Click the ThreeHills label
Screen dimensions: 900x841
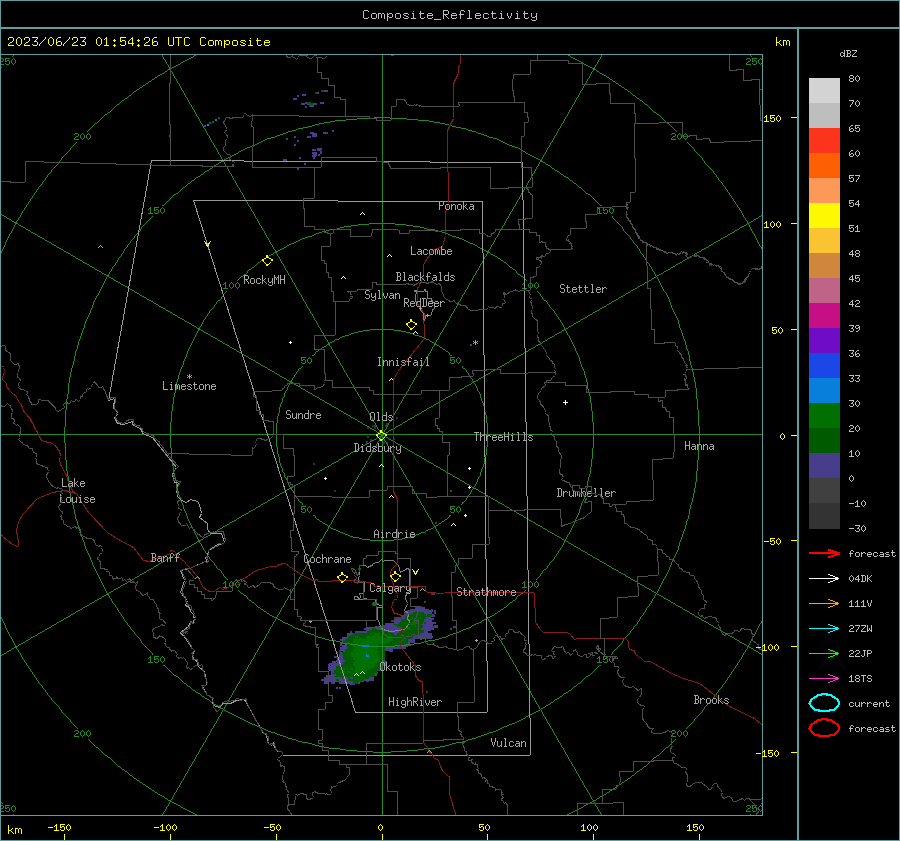pos(503,437)
